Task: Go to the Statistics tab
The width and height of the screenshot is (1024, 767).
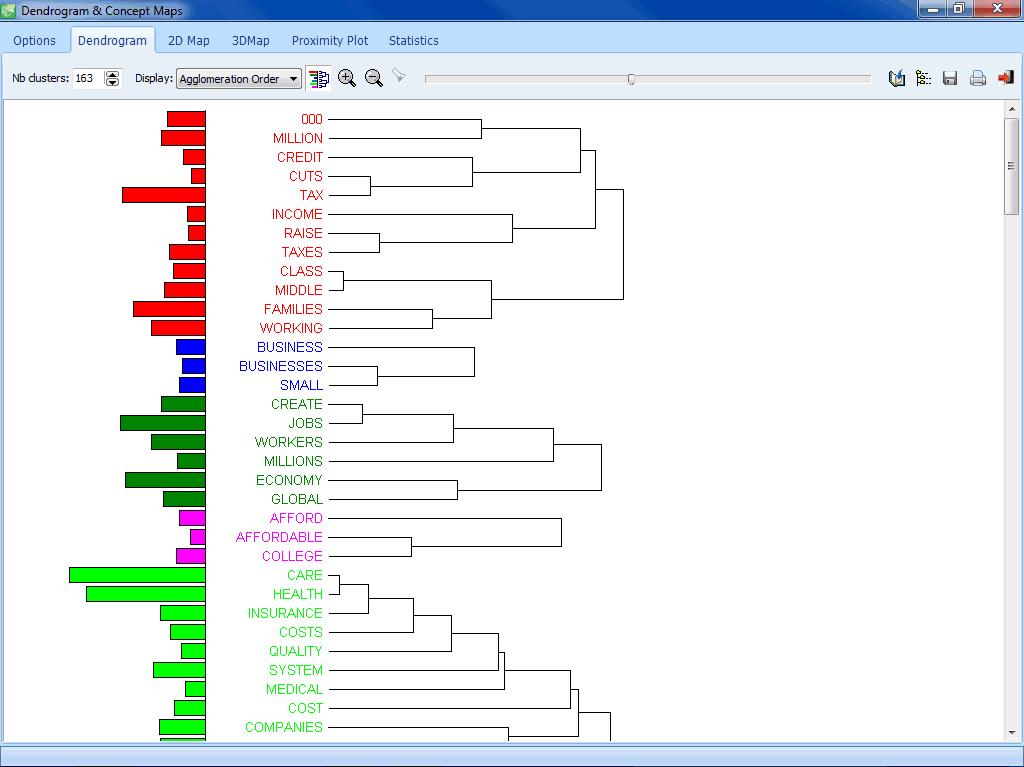Action: click(413, 41)
